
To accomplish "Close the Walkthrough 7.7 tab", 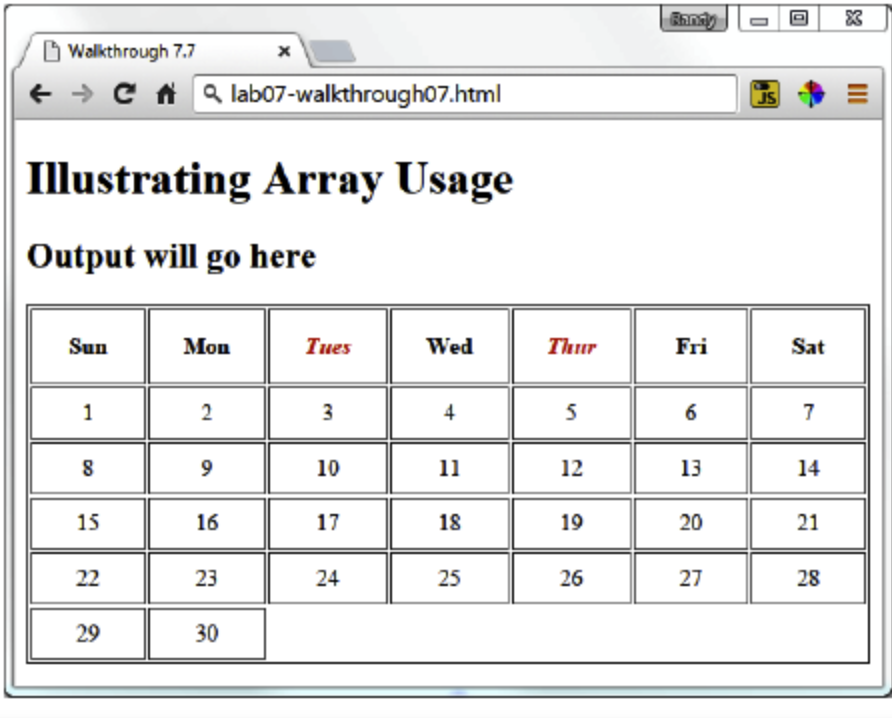I will (x=284, y=52).
